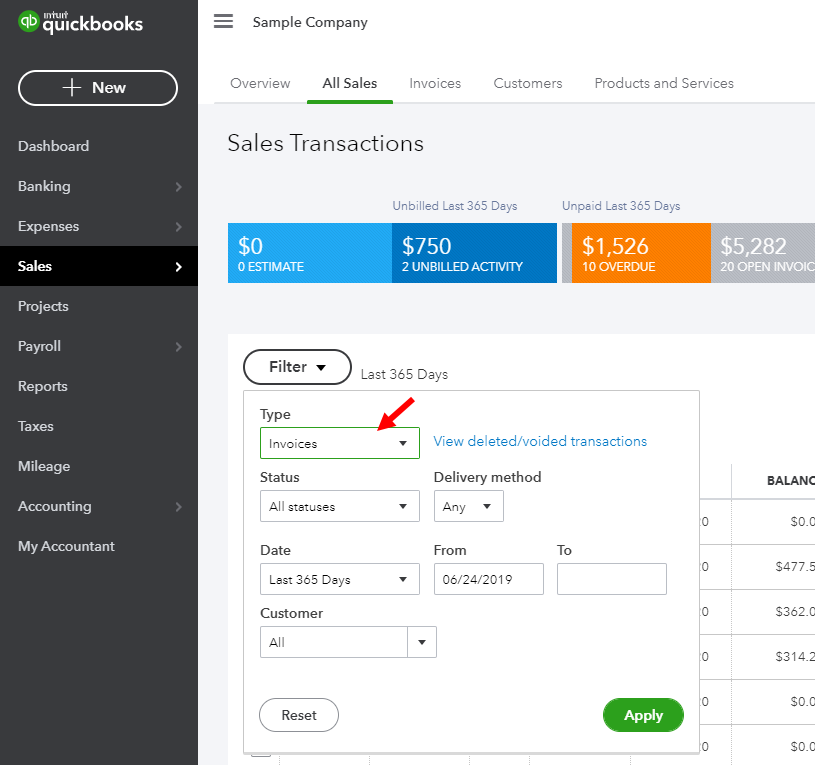
Task: Expand the Payroll submenu chevron
Action: [x=178, y=347]
